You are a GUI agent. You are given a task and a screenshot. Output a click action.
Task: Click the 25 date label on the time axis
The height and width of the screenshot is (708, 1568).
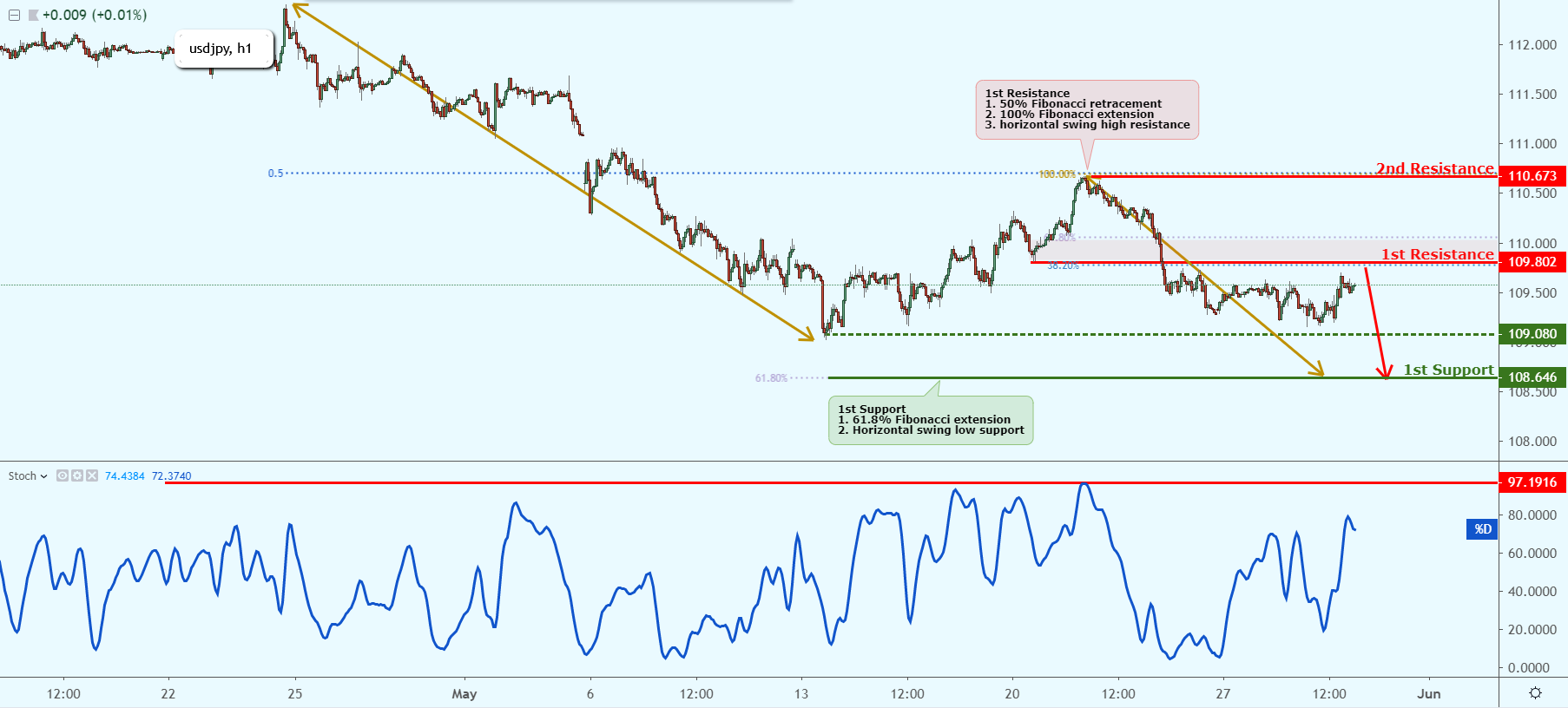[x=295, y=694]
